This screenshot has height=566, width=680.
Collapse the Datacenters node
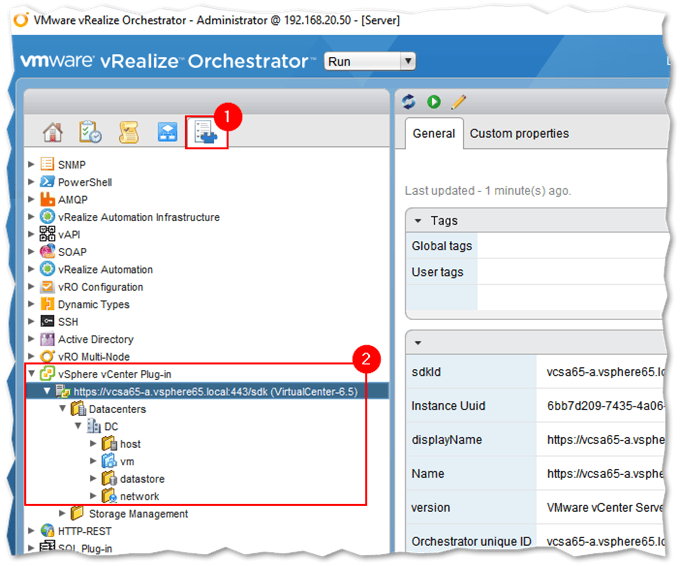tap(62, 408)
